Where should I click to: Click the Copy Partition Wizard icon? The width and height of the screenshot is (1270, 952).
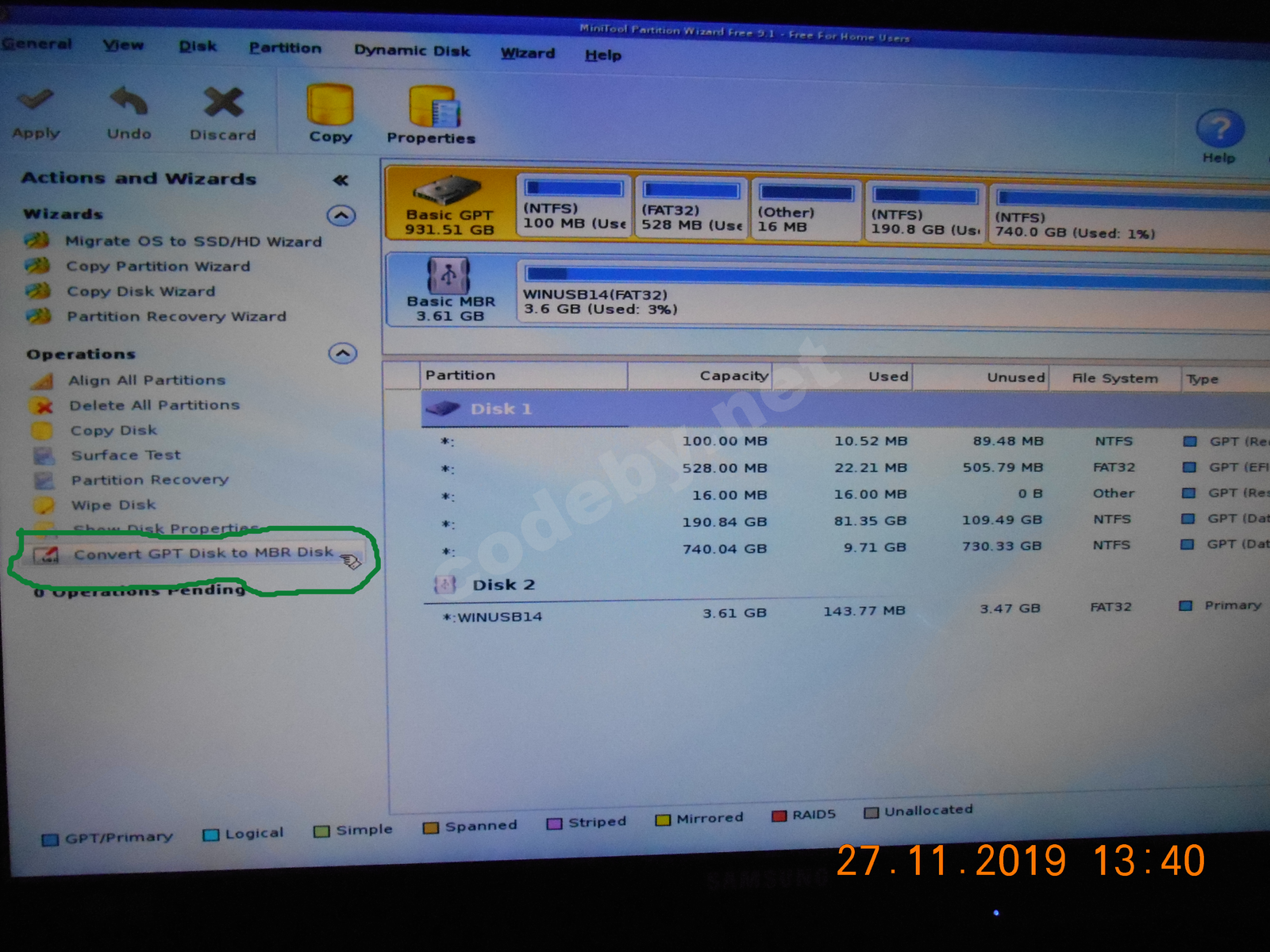tap(37, 265)
